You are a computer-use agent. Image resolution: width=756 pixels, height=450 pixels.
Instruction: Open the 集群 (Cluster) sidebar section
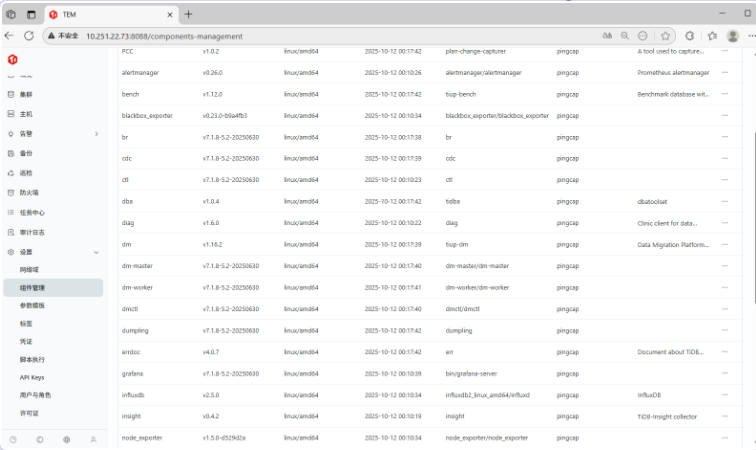25,95
